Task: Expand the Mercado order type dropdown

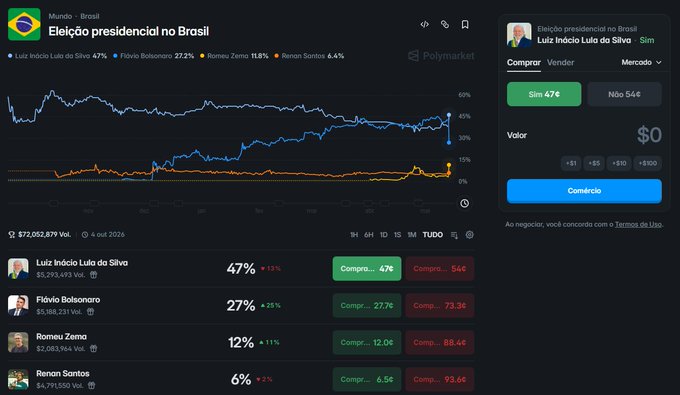Action: (x=641, y=62)
